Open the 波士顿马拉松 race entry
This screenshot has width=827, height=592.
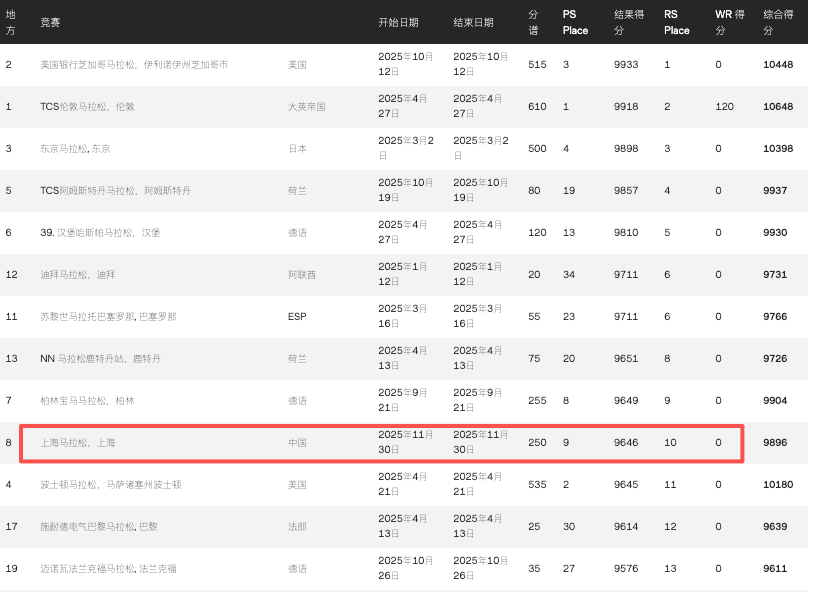click(111, 485)
